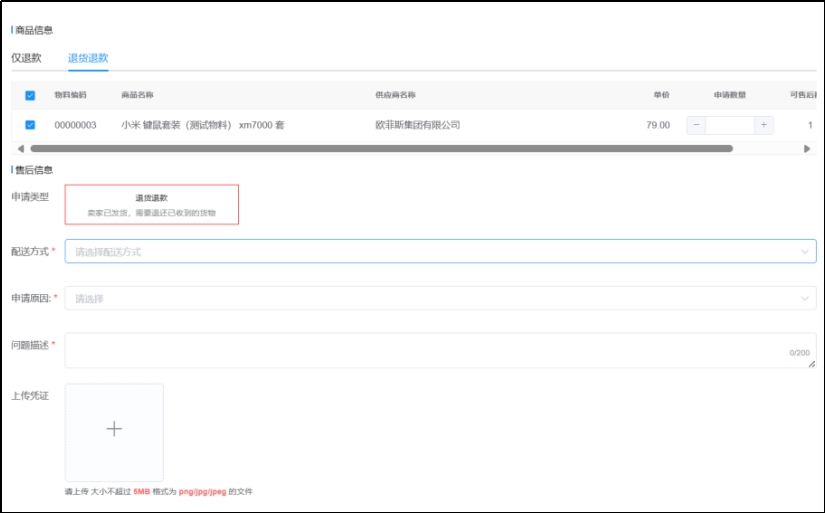This screenshot has height=513, width=825.
Task: Click the horizontal table scrollbar thumb
Action: [x=380, y=148]
